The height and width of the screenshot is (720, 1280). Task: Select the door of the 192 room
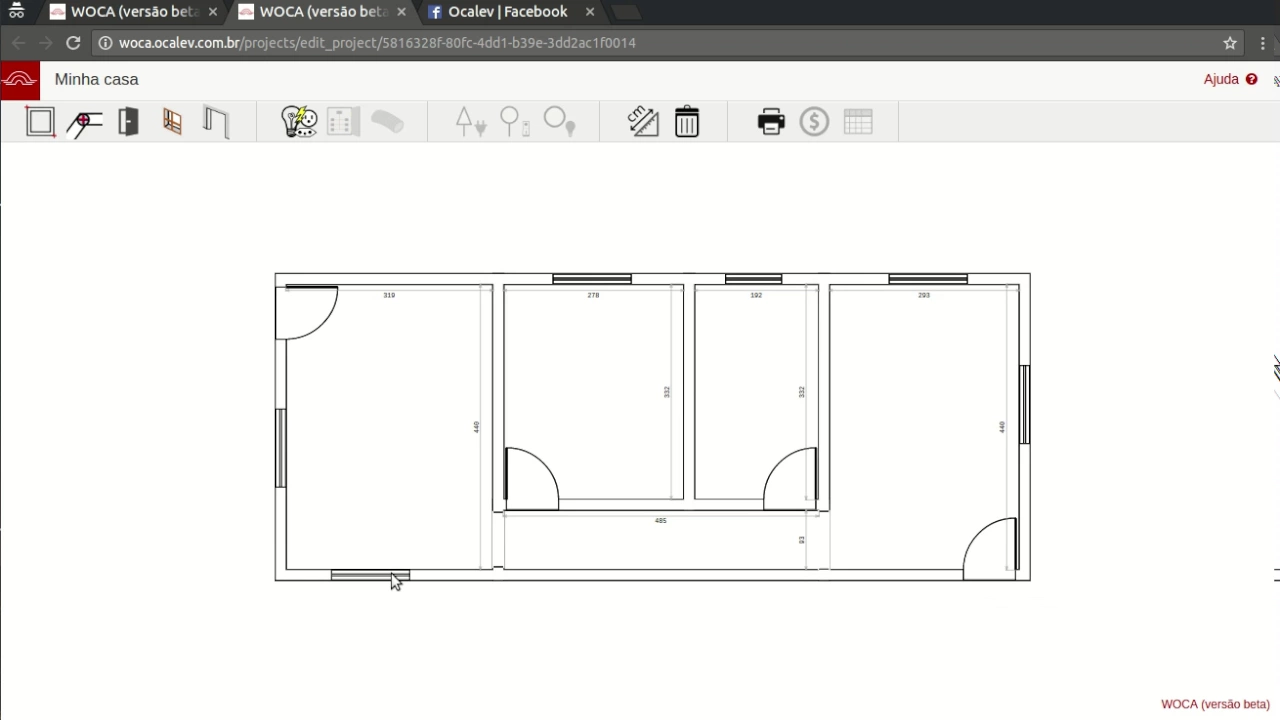click(791, 479)
